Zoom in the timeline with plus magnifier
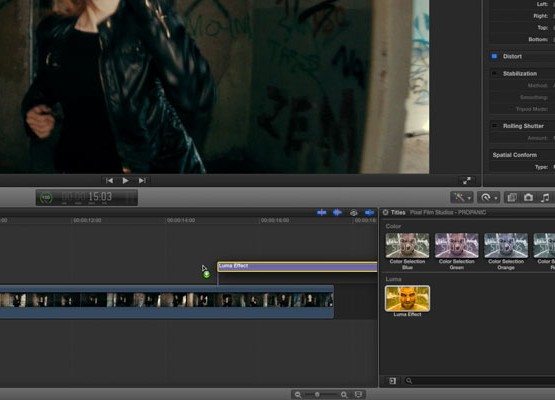 click(x=344, y=394)
